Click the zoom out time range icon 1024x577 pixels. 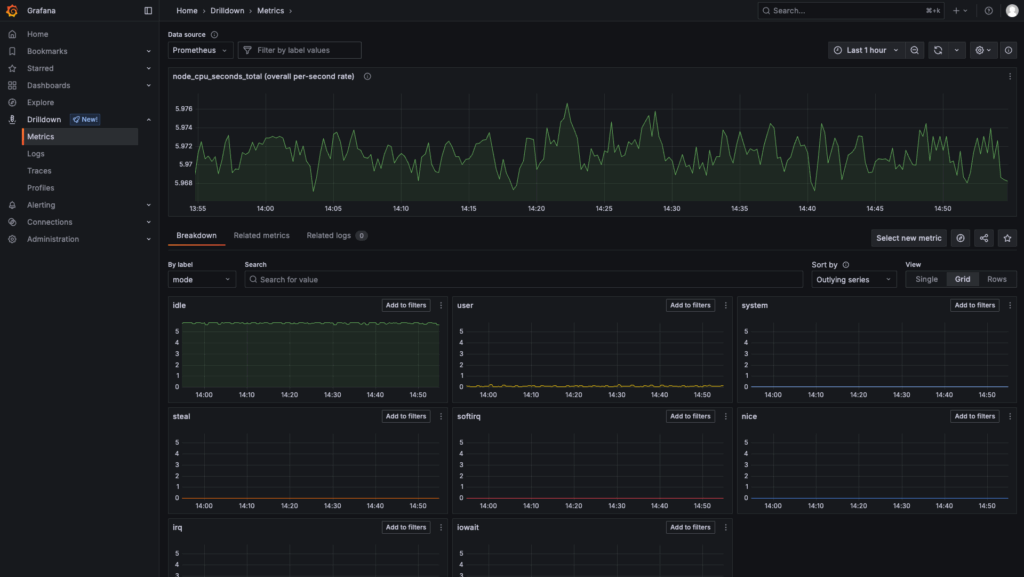click(x=915, y=50)
